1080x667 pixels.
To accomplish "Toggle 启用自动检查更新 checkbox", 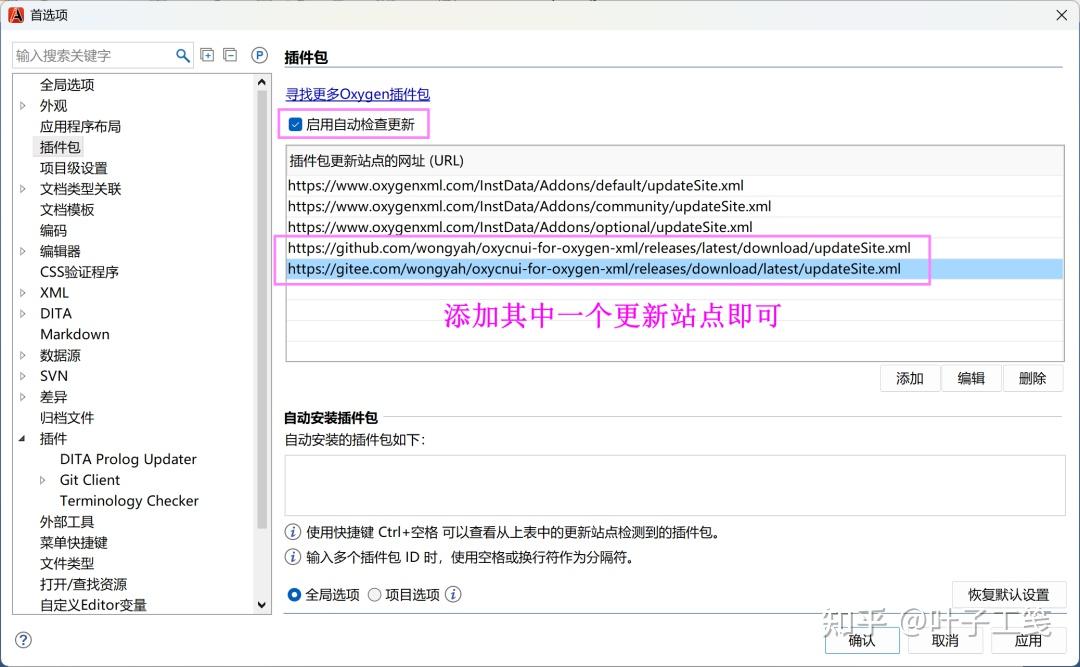I will click(x=295, y=125).
